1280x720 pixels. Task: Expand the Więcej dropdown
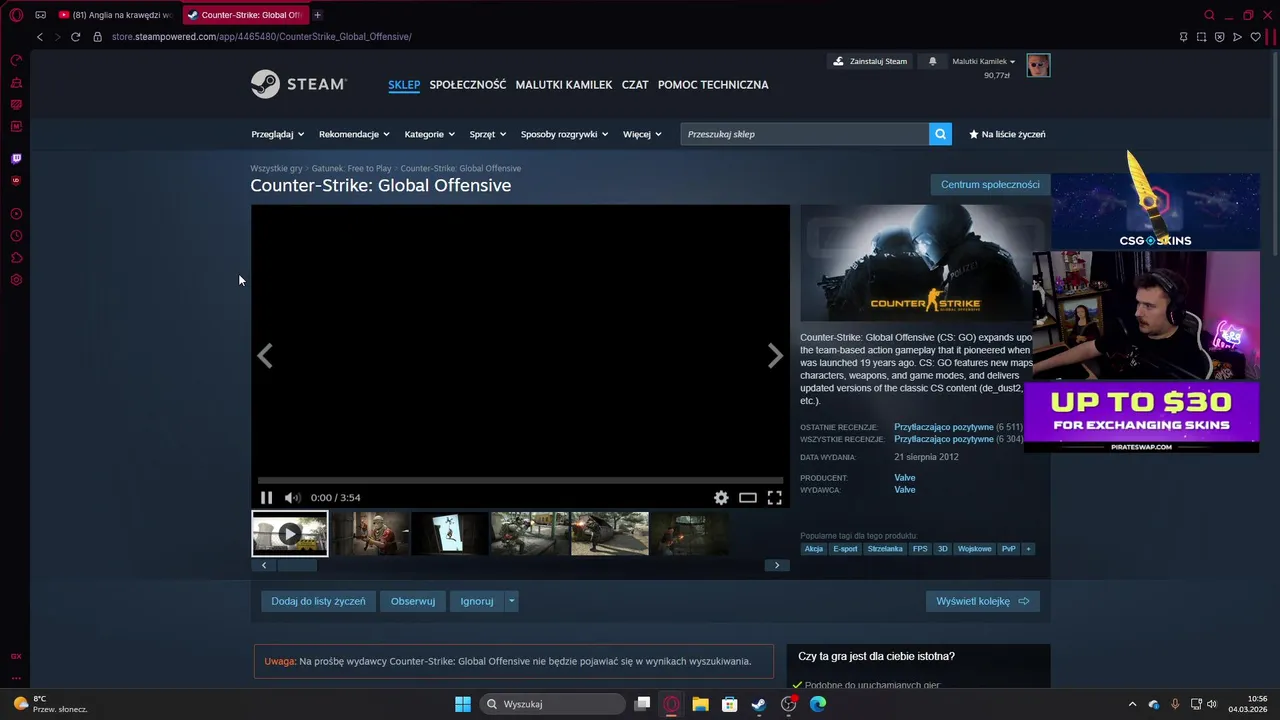coord(642,134)
